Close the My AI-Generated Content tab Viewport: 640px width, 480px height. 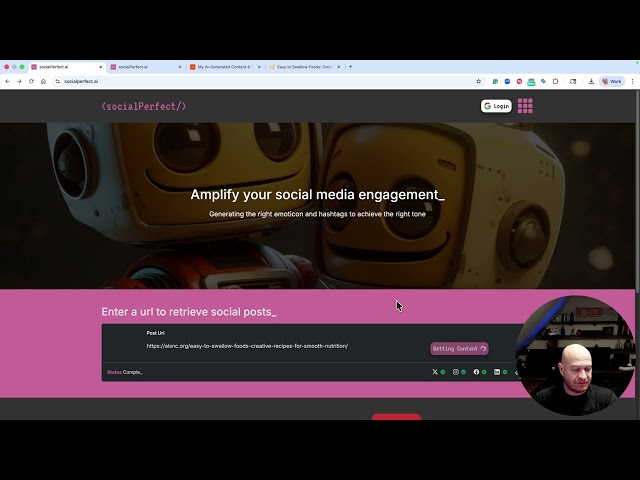[x=259, y=67]
